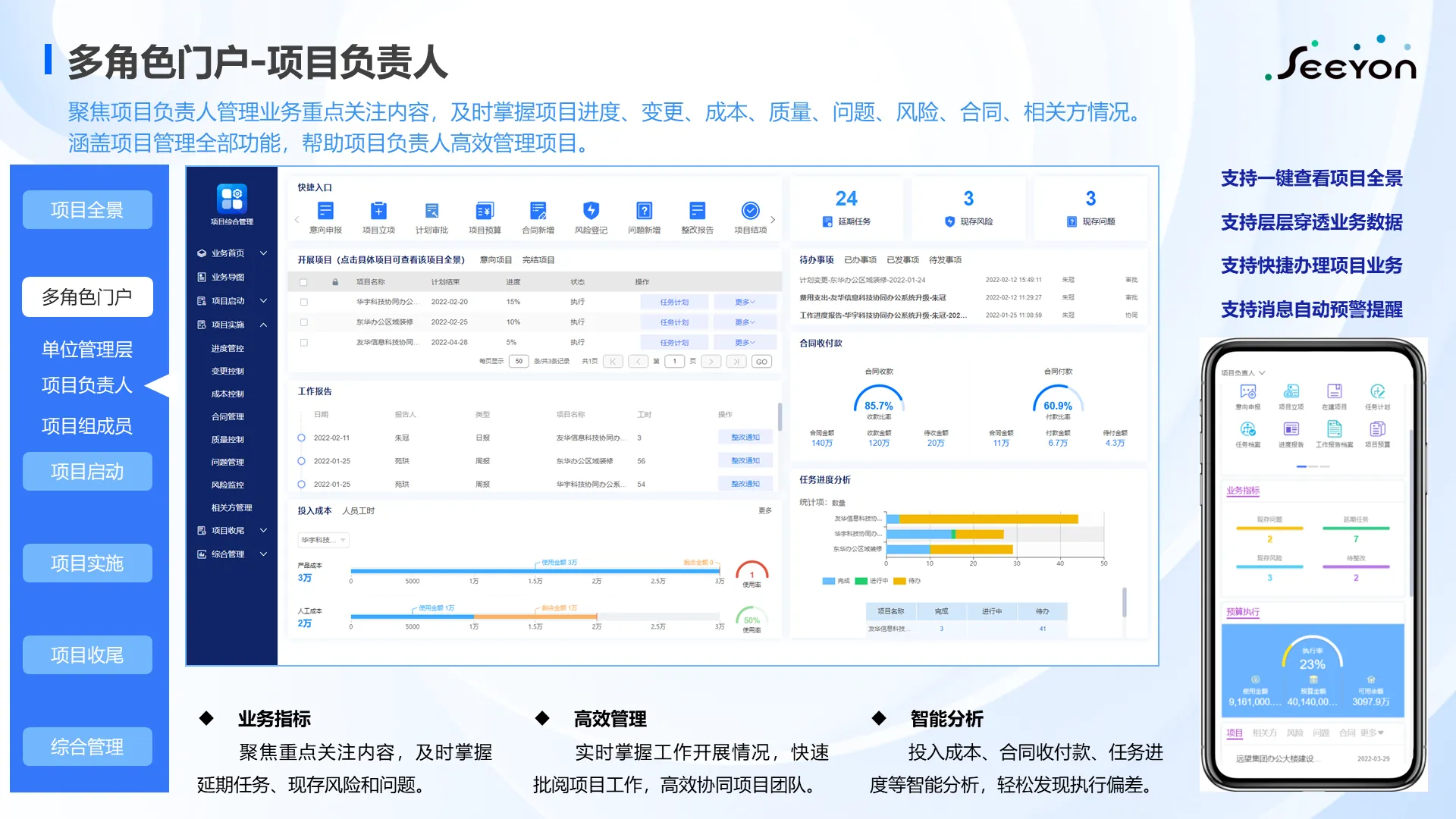The image size is (1456, 819).
Task: Expand the 项目启动 sidebar menu
Action: pyautogui.click(x=263, y=301)
